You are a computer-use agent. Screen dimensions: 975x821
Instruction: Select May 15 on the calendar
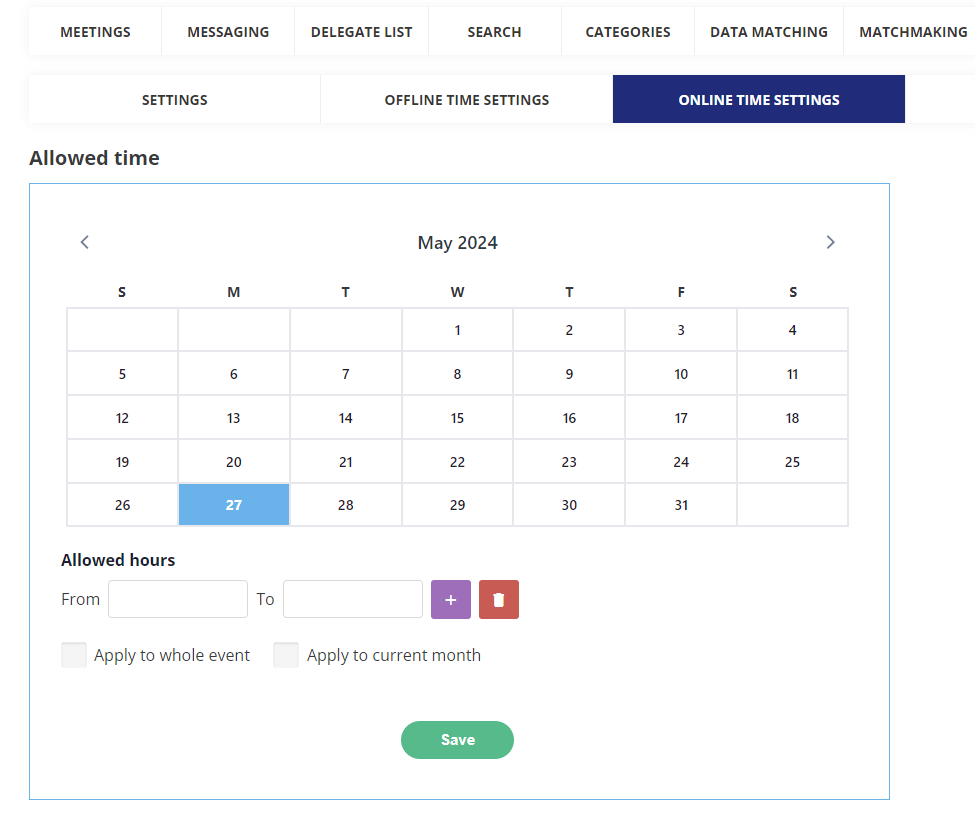coord(457,418)
